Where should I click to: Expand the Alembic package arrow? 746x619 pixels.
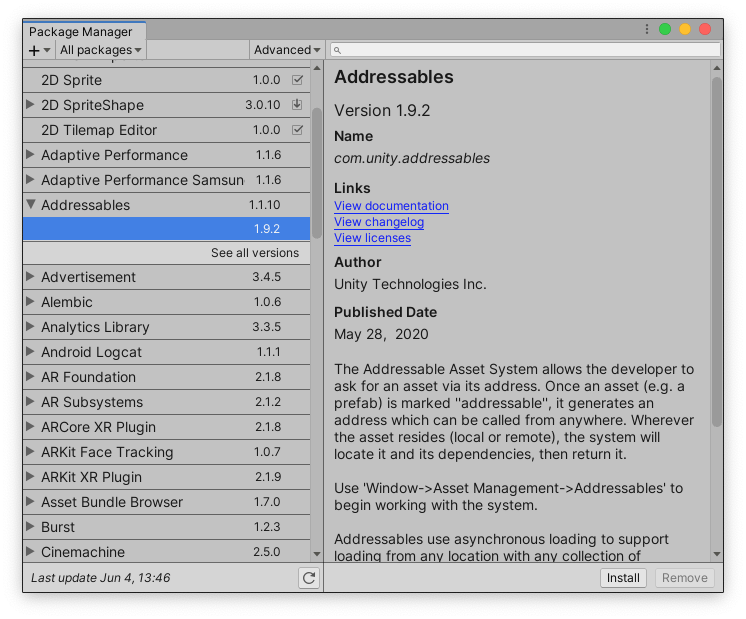point(30,301)
